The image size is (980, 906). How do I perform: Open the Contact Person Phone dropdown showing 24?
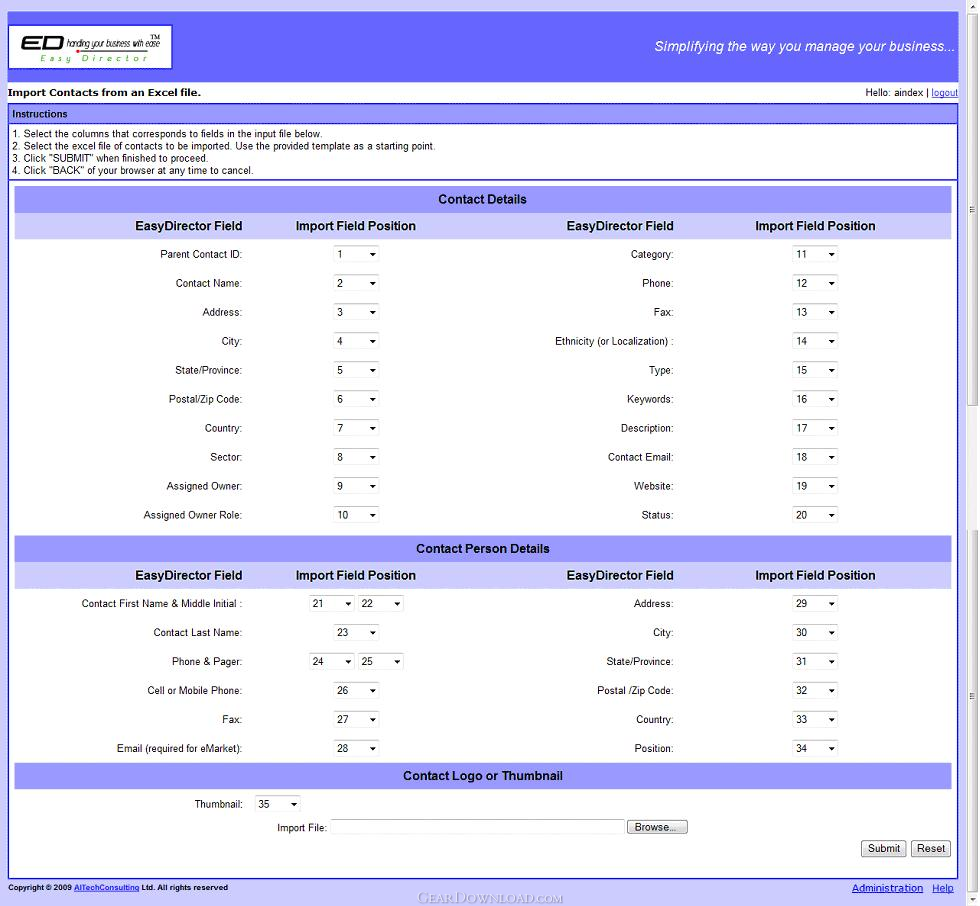point(332,662)
